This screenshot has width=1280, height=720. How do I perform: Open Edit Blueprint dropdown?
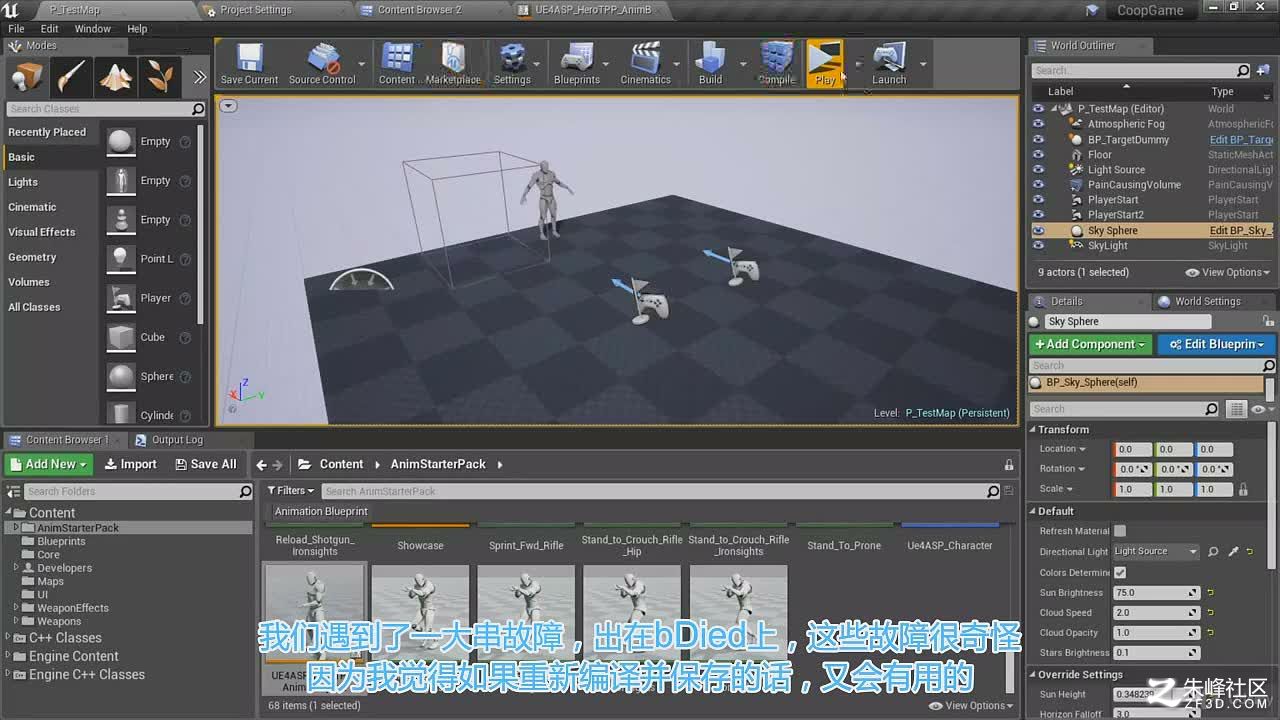1217,344
